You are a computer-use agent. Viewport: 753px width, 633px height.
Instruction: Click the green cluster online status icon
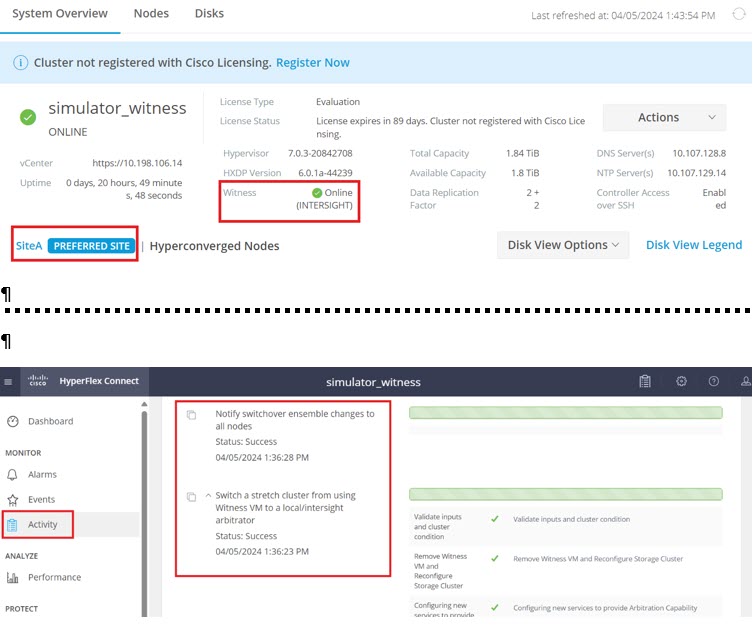28,117
